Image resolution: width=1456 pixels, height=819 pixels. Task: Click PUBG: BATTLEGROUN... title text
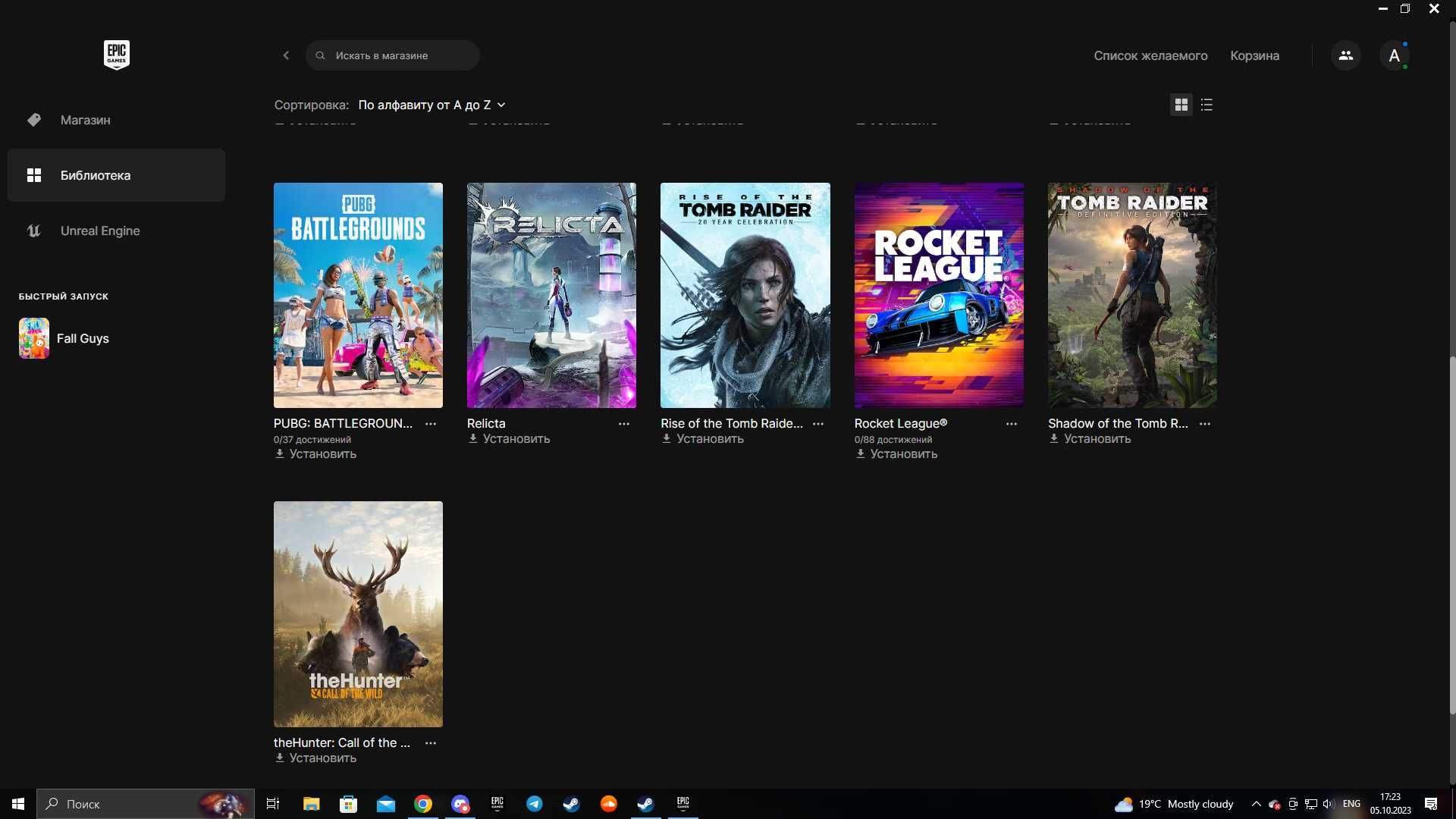point(343,423)
